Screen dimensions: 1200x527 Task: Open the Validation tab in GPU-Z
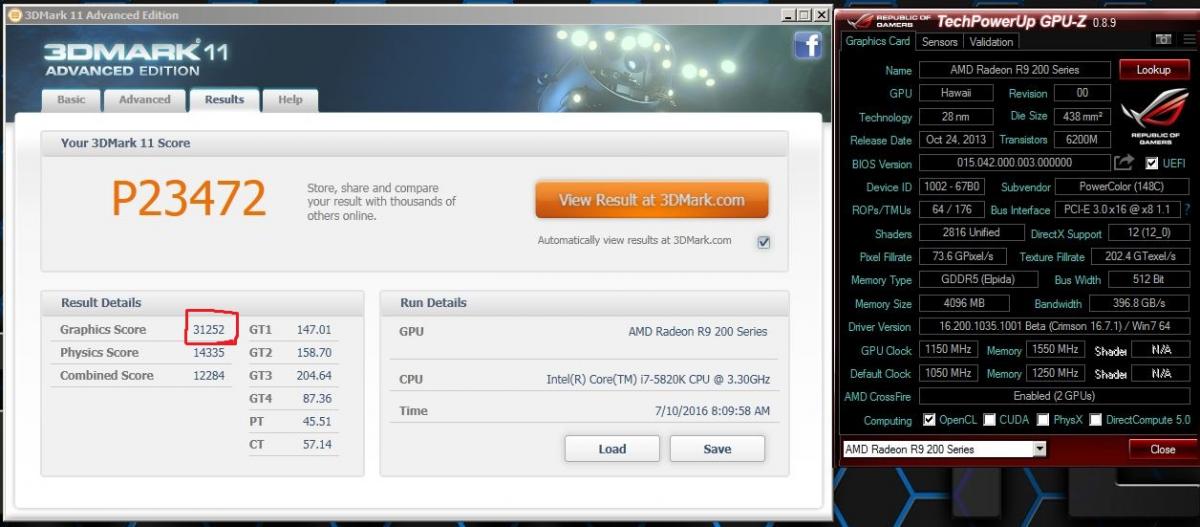click(991, 42)
